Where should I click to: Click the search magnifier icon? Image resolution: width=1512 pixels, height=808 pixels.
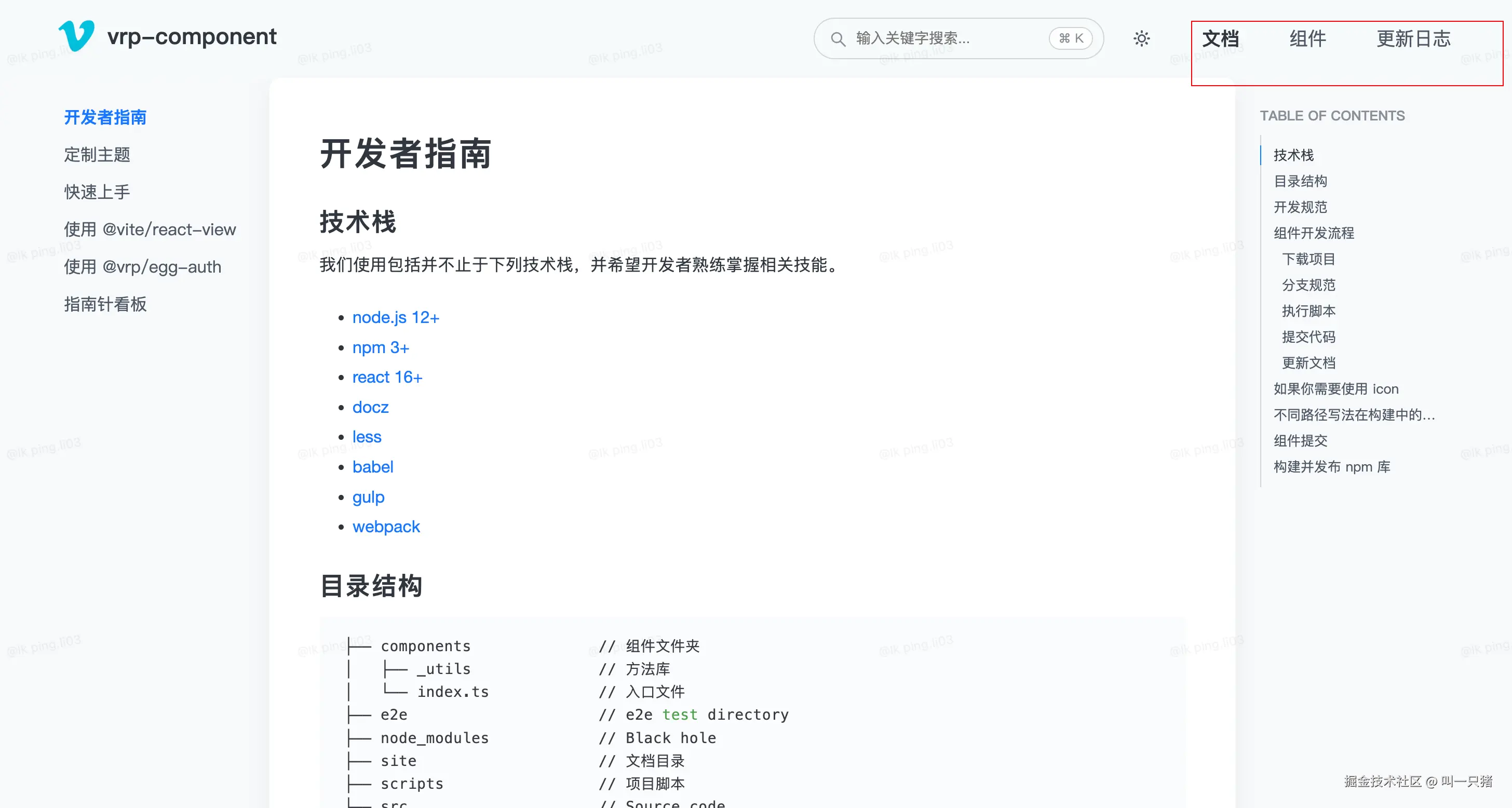click(x=838, y=39)
